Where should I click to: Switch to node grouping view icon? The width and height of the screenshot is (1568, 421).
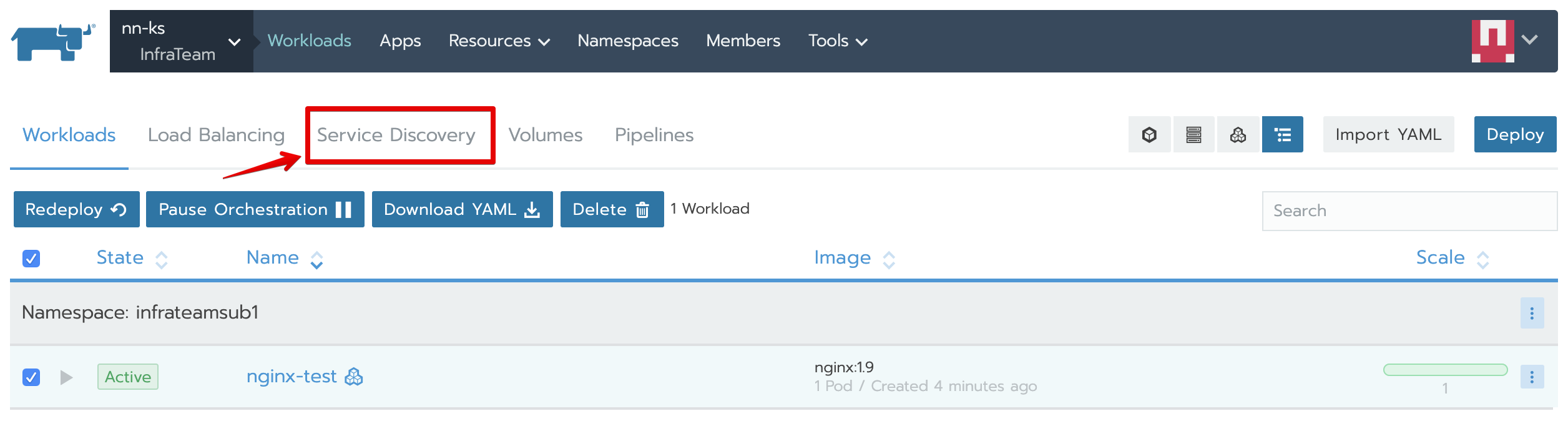[1193, 134]
